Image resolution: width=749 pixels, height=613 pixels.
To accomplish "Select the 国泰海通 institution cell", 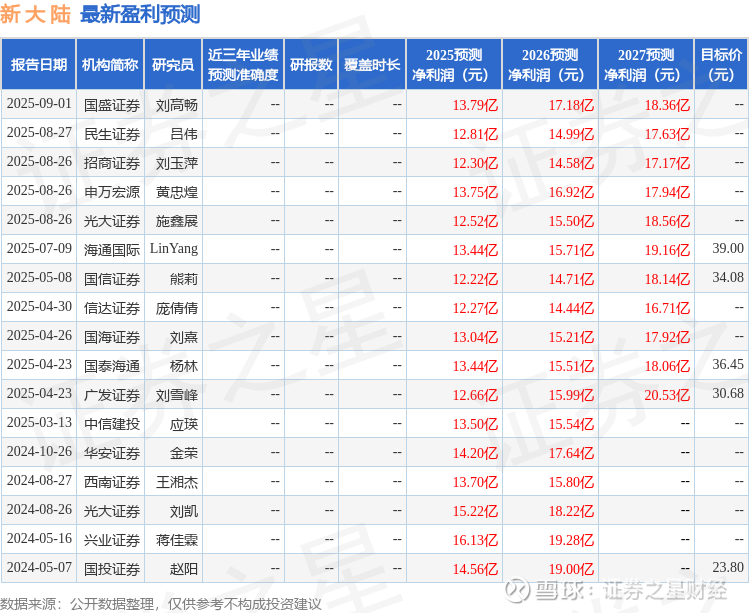I will pyautogui.click(x=110, y=365).
